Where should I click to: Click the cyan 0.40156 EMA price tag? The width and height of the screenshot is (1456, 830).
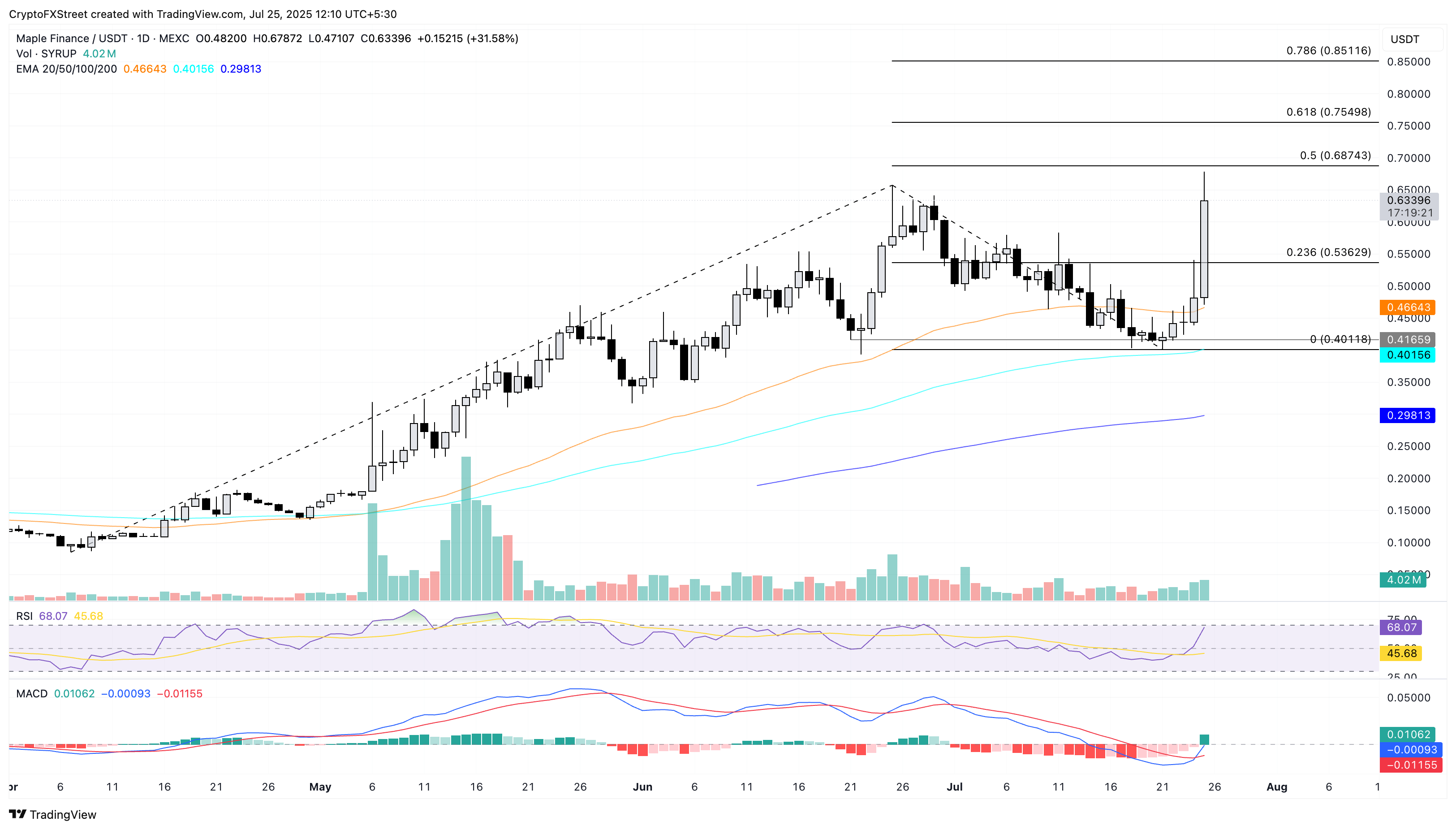coord(1407,355)
